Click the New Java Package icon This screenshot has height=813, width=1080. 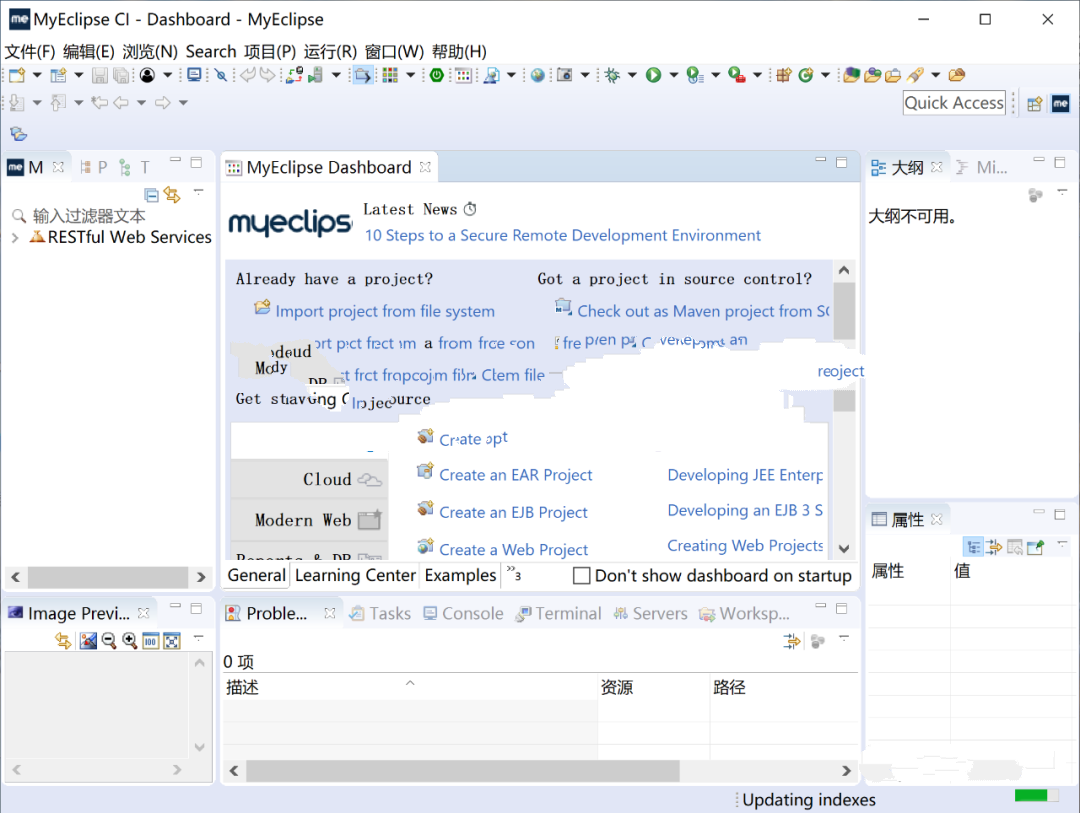783,75
